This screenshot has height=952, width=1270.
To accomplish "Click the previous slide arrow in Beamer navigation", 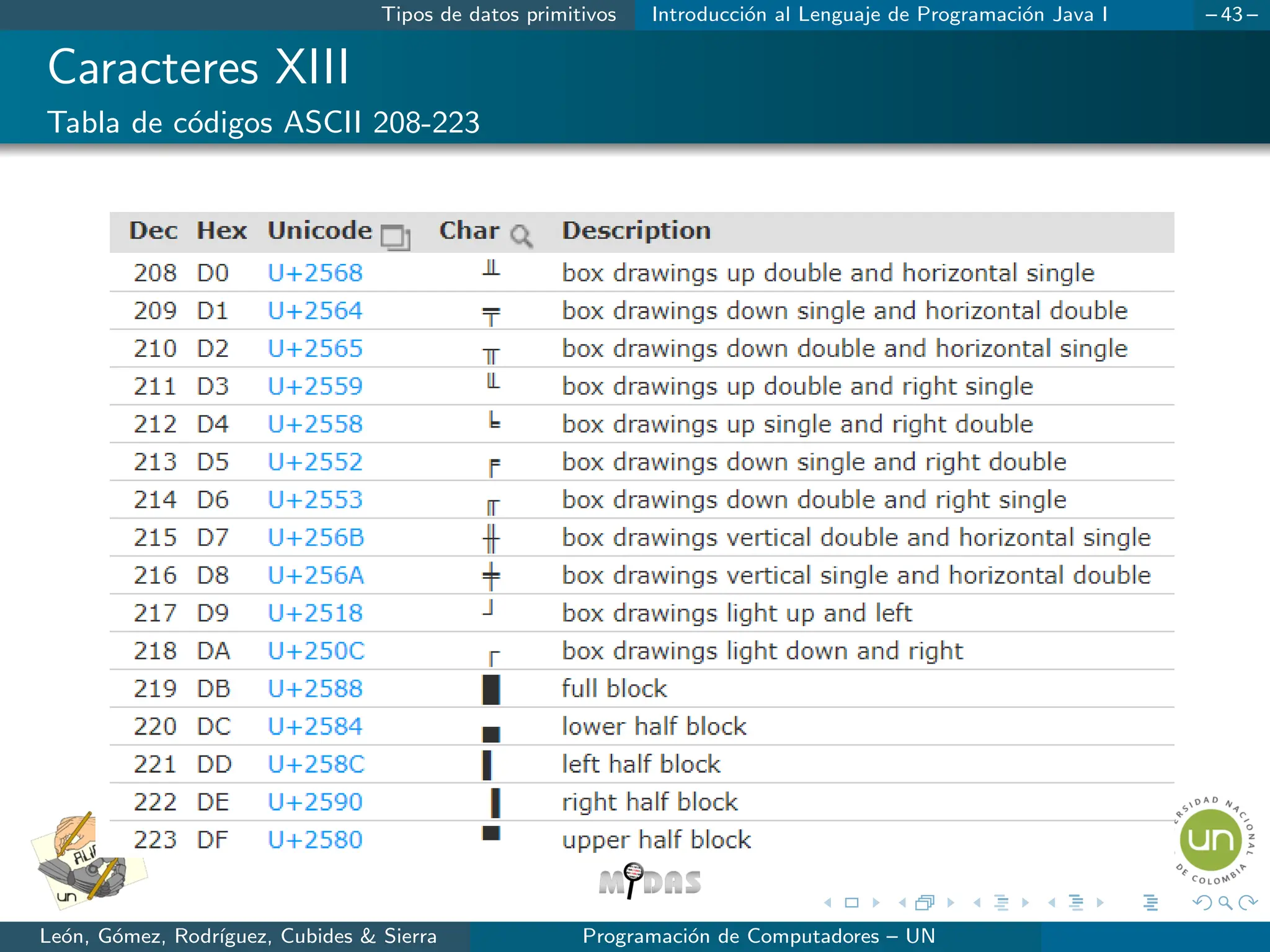I will [x=828, y=903].
